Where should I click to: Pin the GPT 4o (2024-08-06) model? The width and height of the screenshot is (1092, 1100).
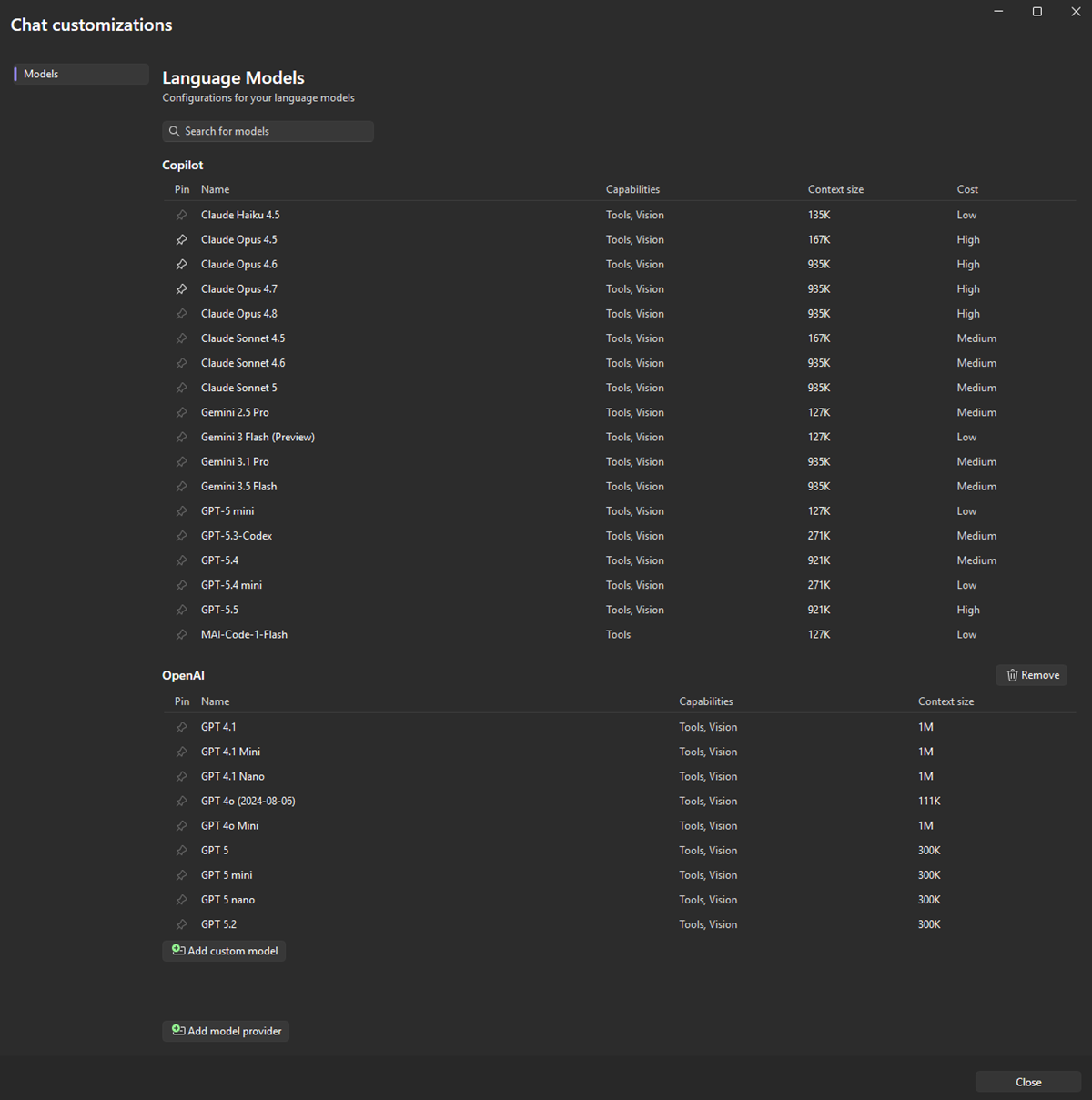(x=181, y=801)
